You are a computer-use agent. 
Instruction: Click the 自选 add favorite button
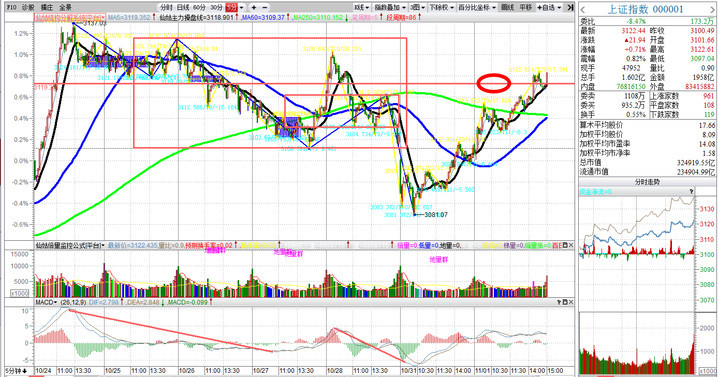[549, 7]
